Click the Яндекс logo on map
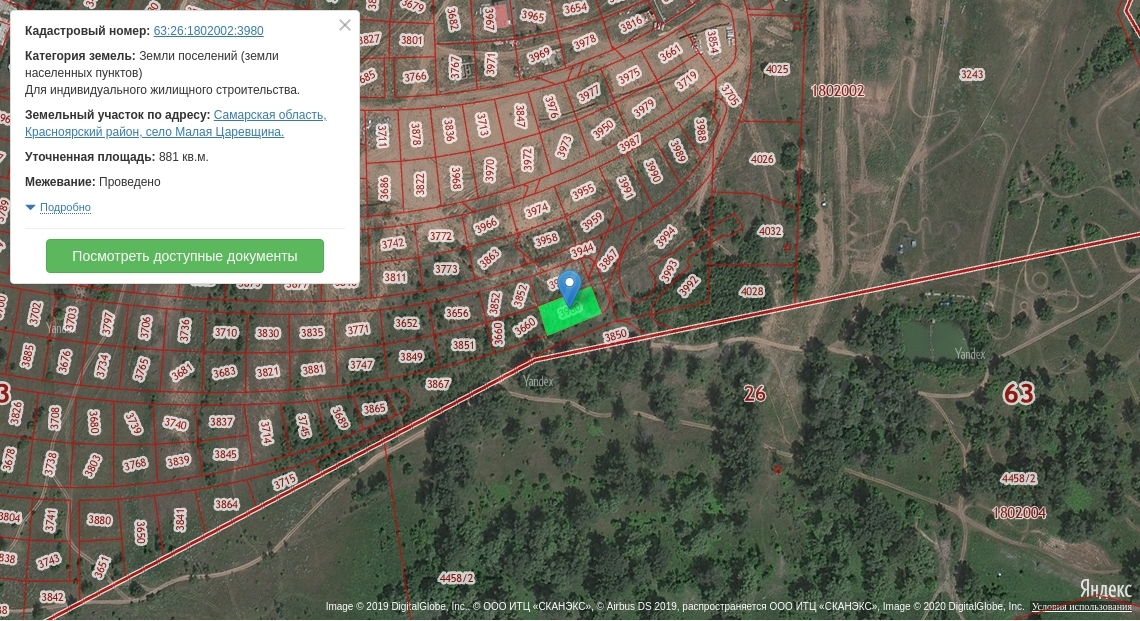The image size is (1140, 621). (x=1104, y=588)
